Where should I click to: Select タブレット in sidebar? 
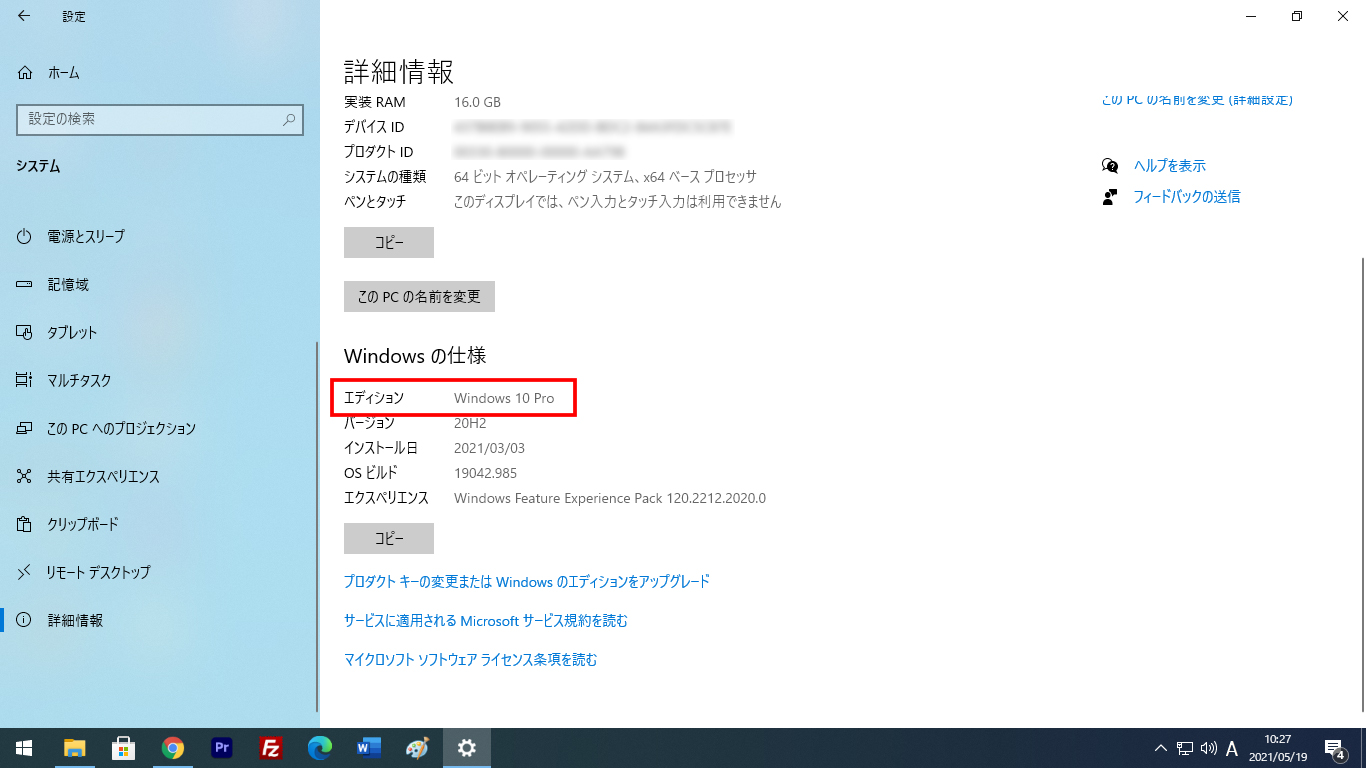(x=72, y=333)
